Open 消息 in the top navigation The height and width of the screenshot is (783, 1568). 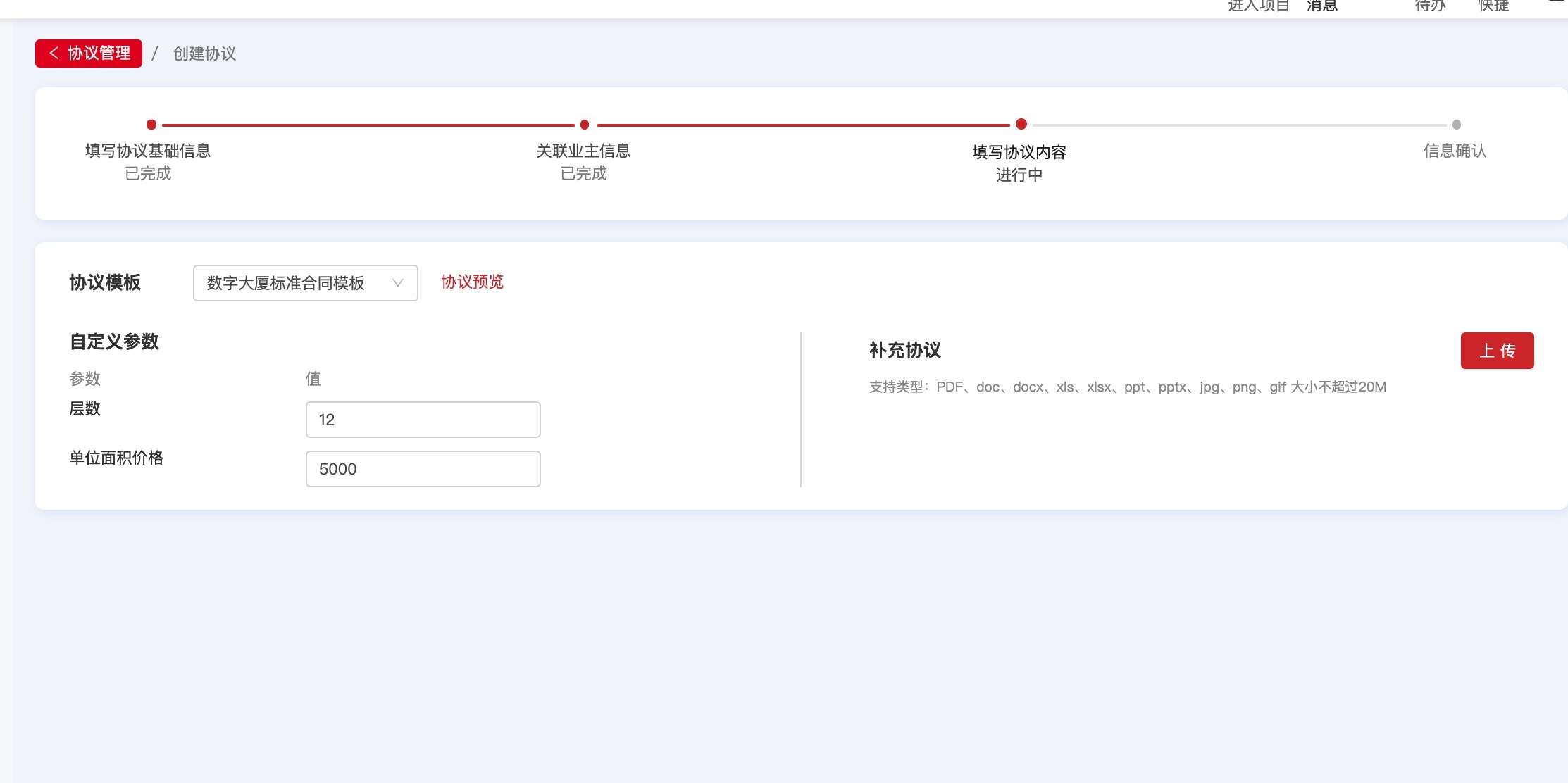[1321, 6]
